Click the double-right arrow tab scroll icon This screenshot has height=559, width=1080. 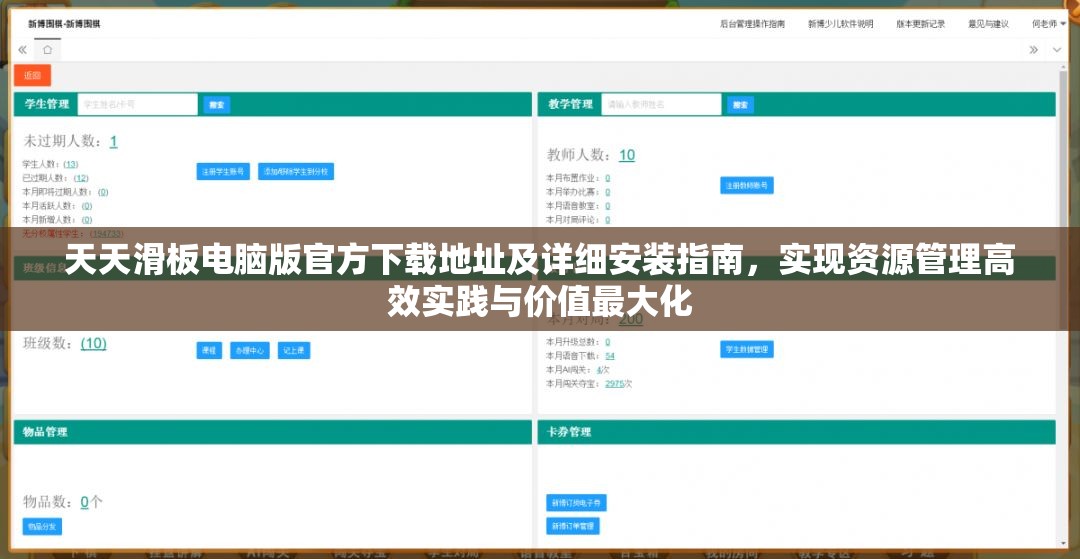1034,50
